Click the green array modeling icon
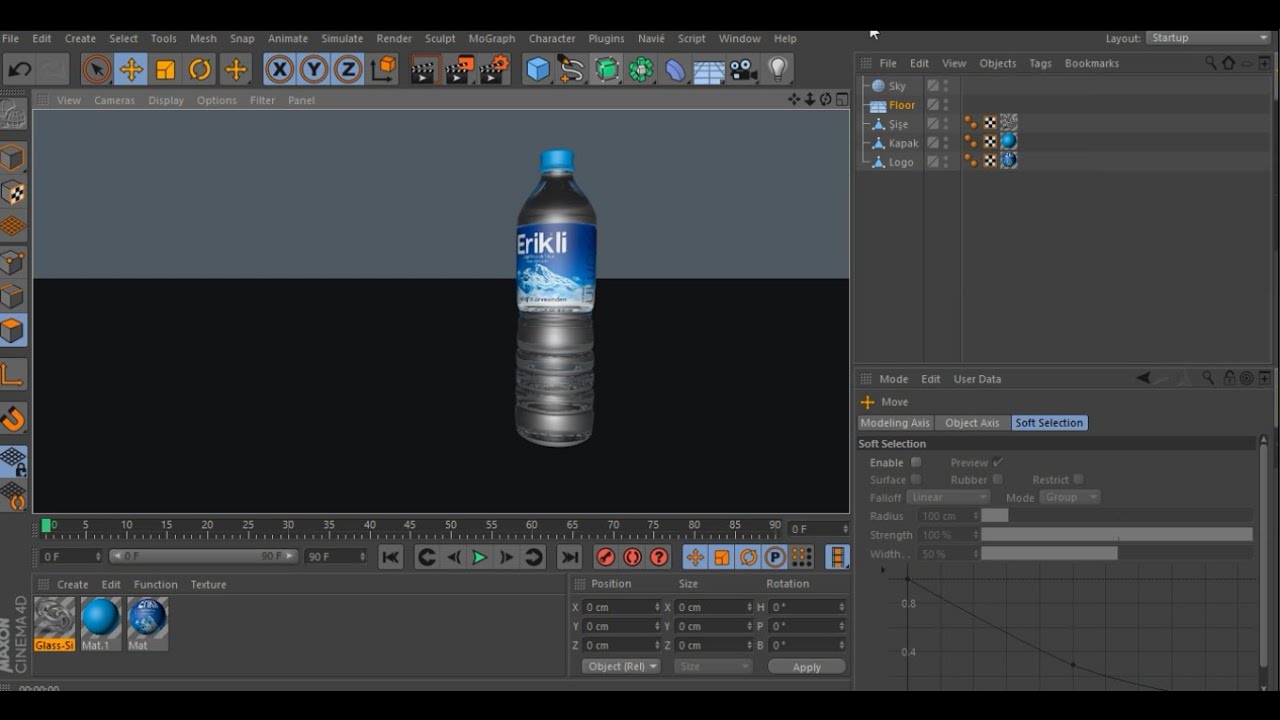 tap(641, 69)
